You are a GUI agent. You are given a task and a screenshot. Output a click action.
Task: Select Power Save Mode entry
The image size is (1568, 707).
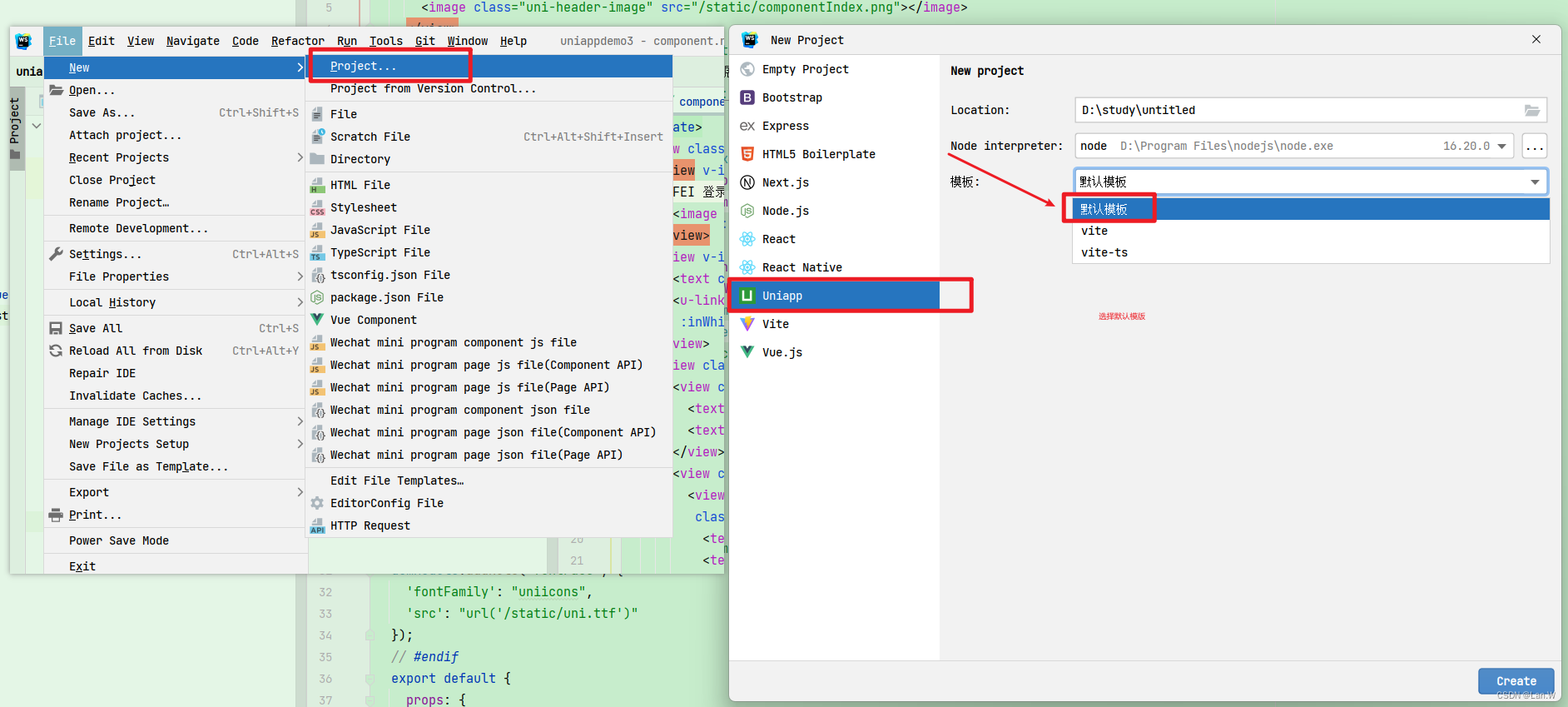coord(176,540)
